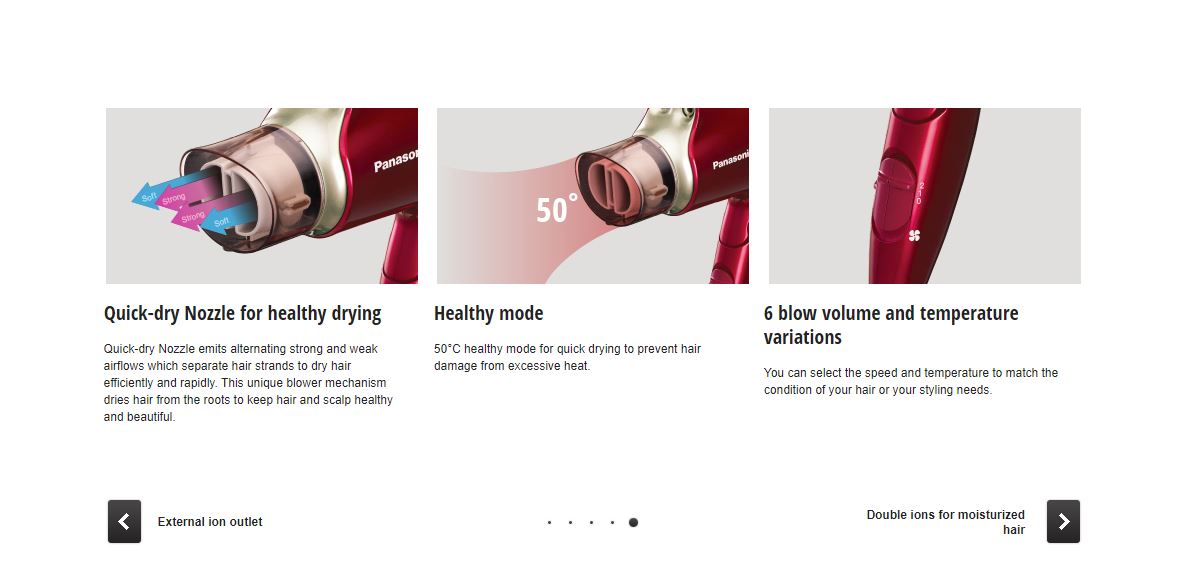Click the Quick-dry Nozzle product image
The width and height of the screenshot is (1178, 580).
(x=261, y=196)
